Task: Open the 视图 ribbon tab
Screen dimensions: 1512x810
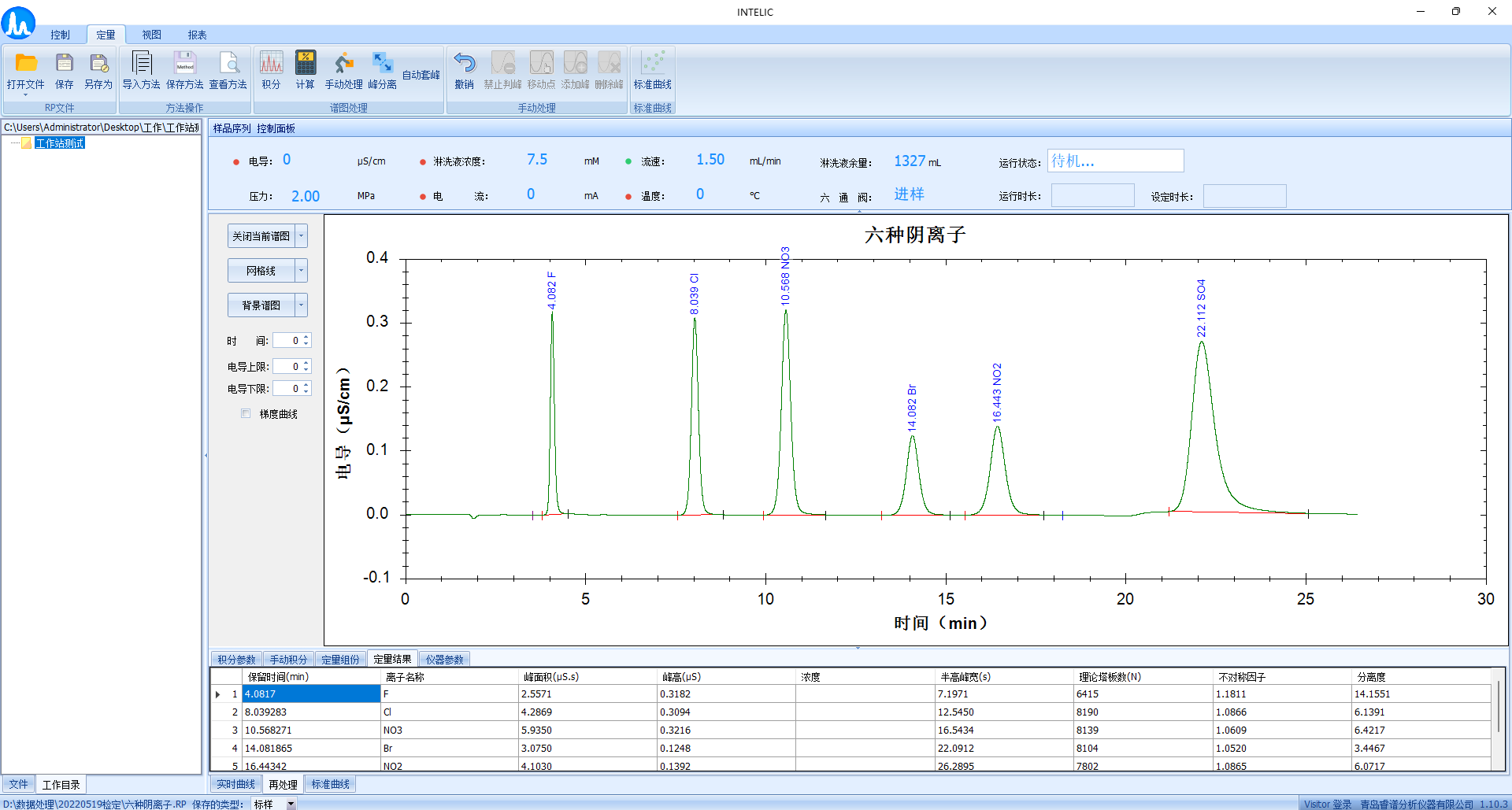Action: [151, 35]
